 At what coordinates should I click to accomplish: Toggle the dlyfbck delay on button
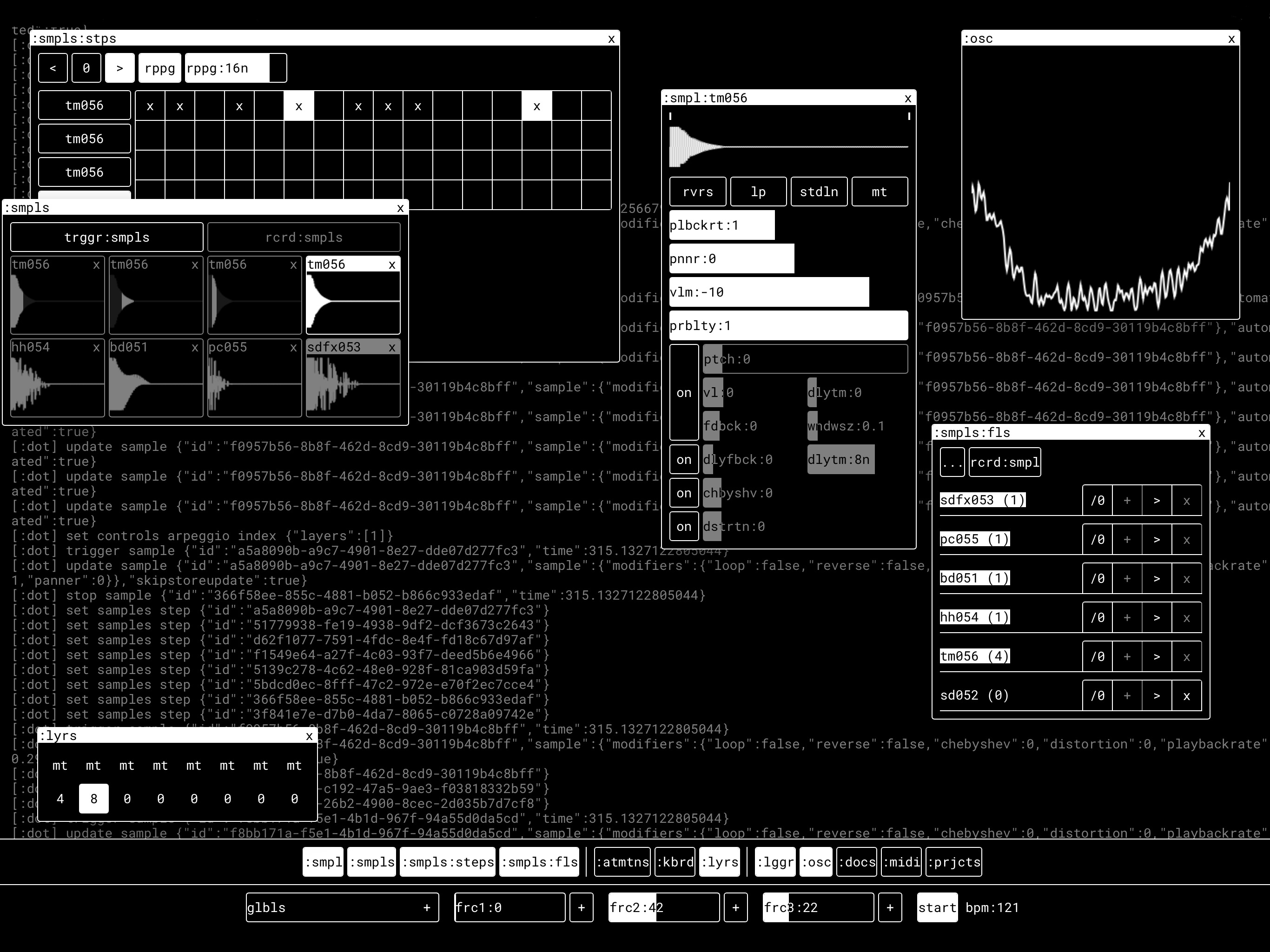click(684, 459)
